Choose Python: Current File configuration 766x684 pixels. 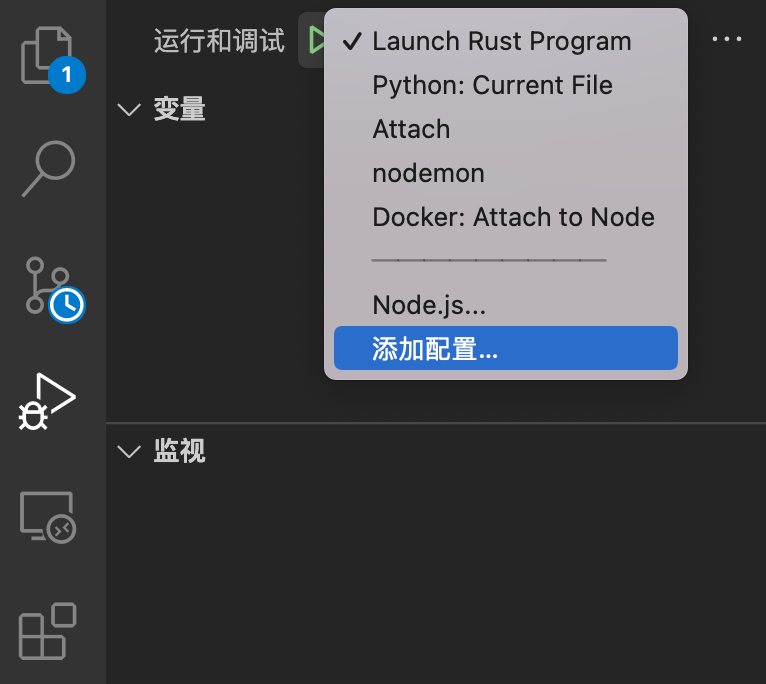[x=506, y=85]
